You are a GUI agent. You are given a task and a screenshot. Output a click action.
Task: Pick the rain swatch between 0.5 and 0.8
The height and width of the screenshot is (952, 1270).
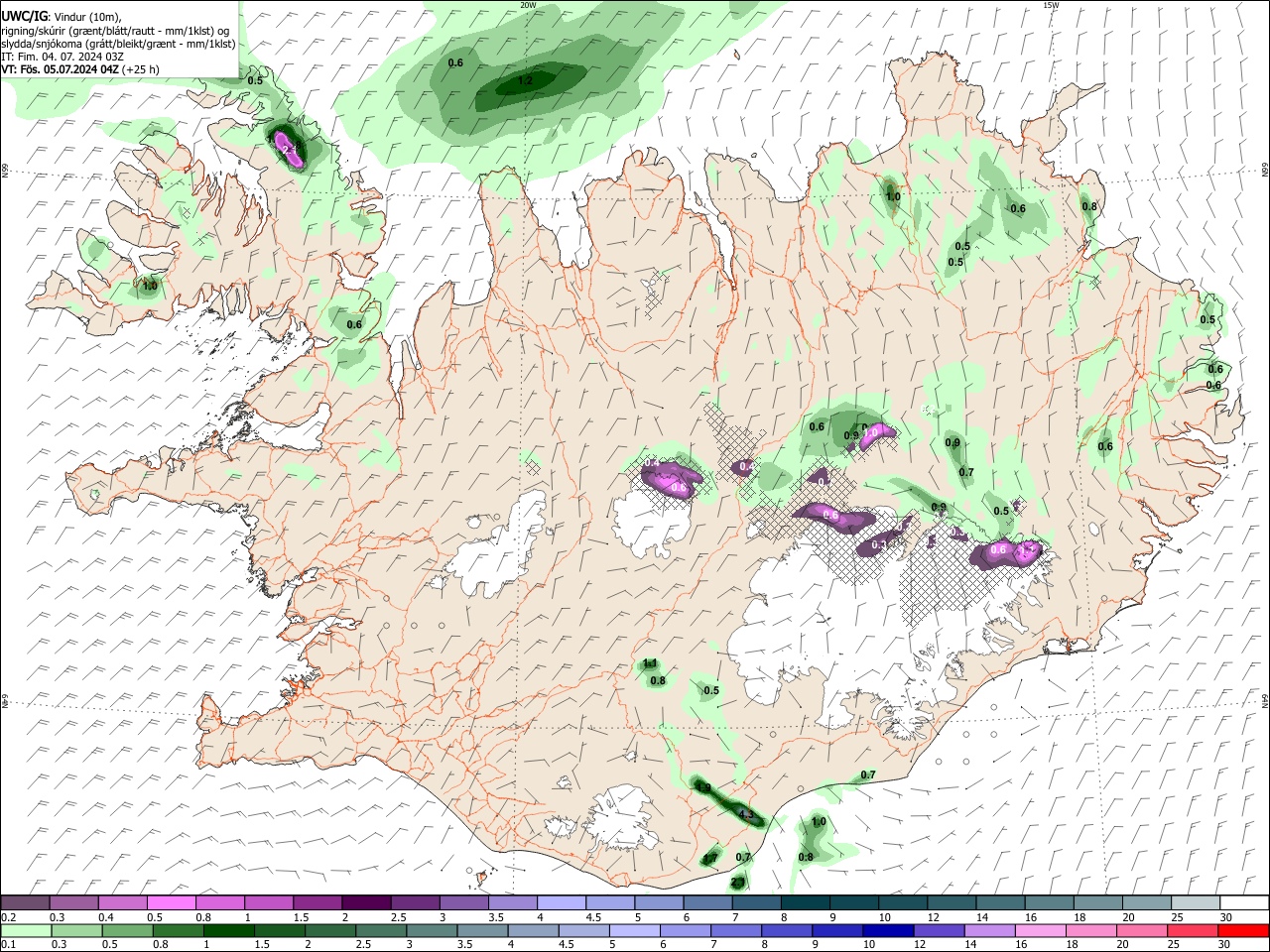pyautogui.click(x=128, y=931)
